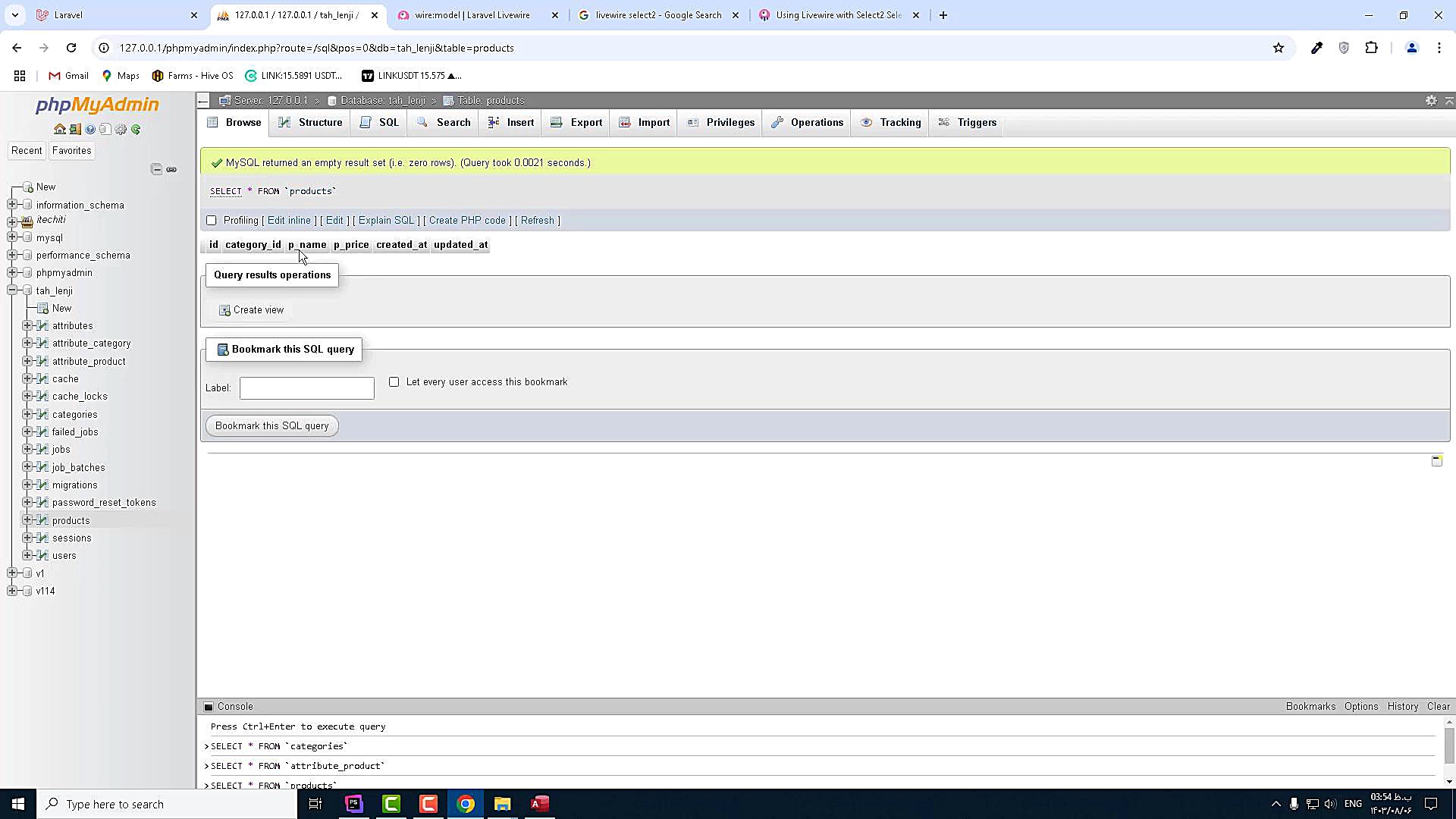Open the Operations tab

pos(807,122)
